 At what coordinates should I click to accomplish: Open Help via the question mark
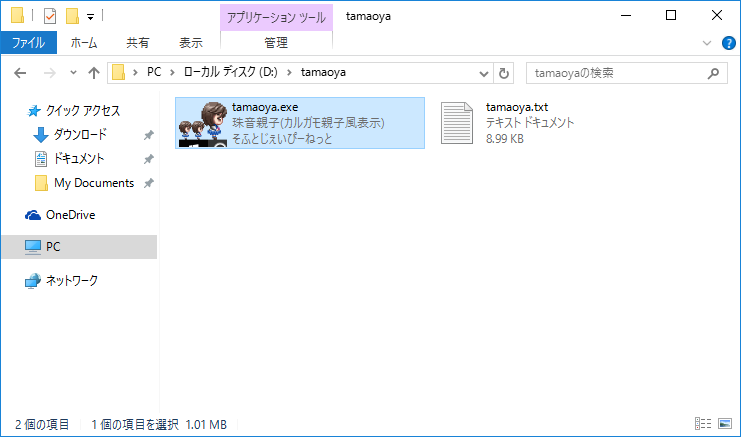[729, 43]
